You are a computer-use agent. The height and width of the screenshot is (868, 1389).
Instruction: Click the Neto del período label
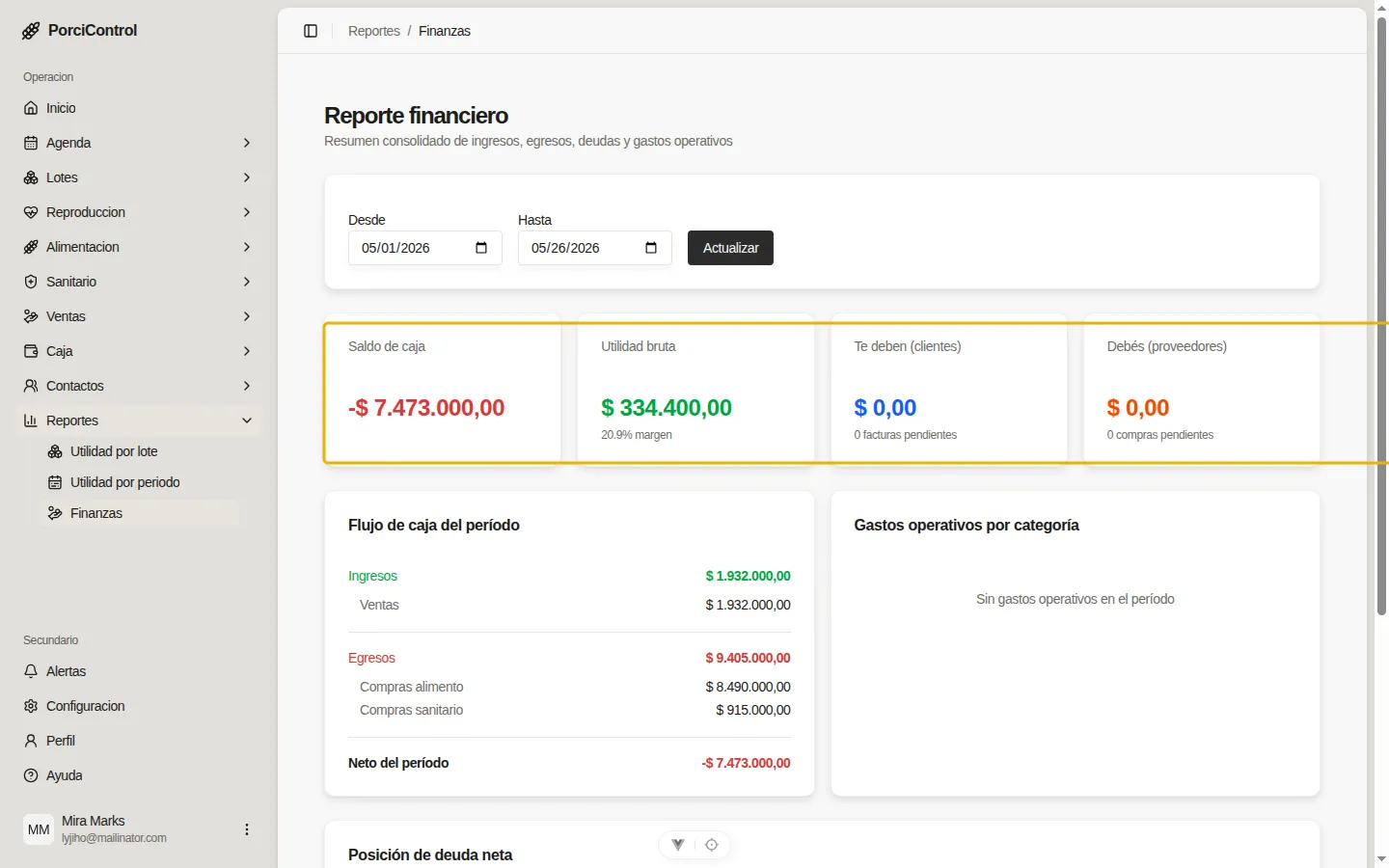point(398,763)
